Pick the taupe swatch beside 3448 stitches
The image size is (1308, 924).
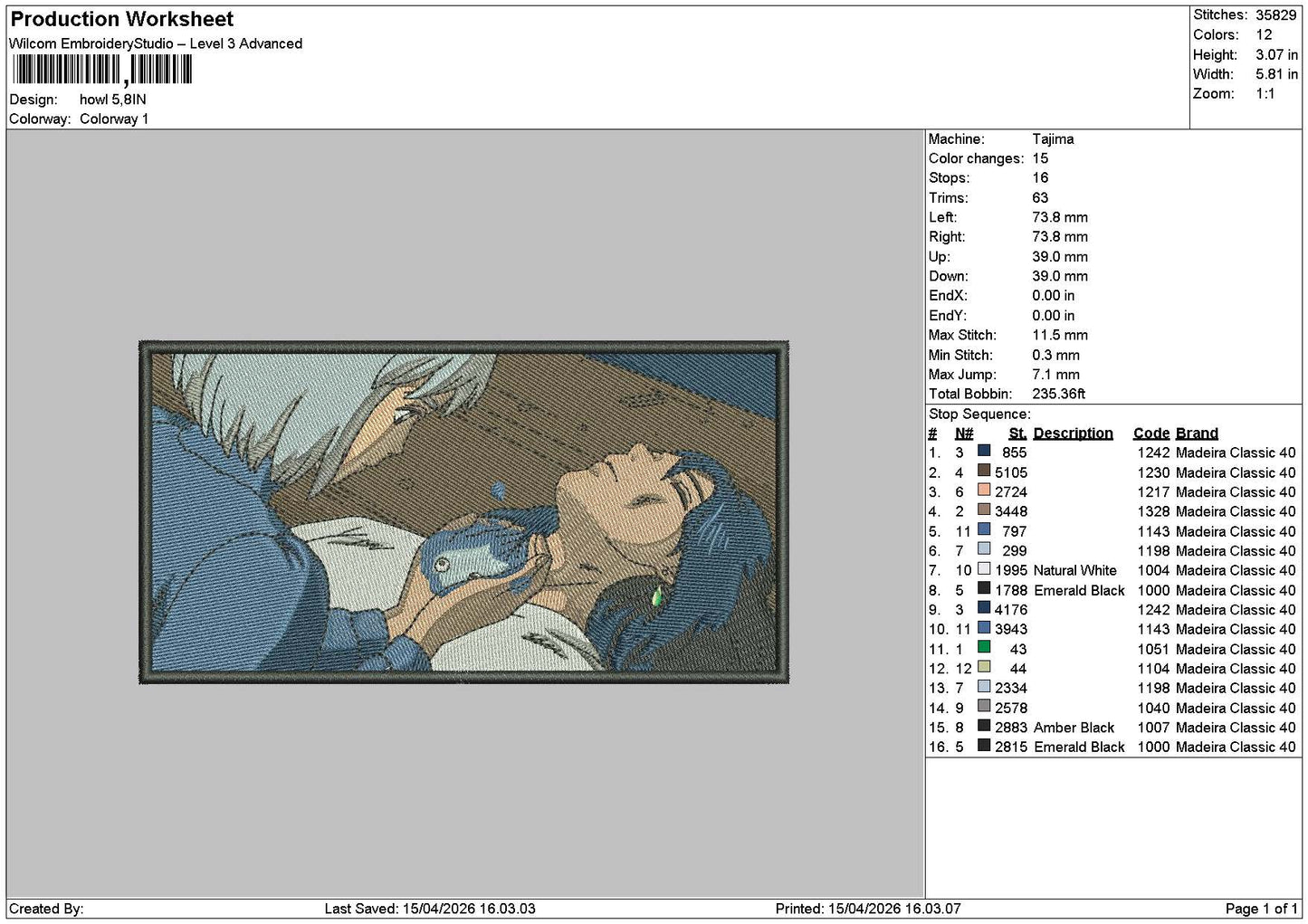[x=984, y=510]
